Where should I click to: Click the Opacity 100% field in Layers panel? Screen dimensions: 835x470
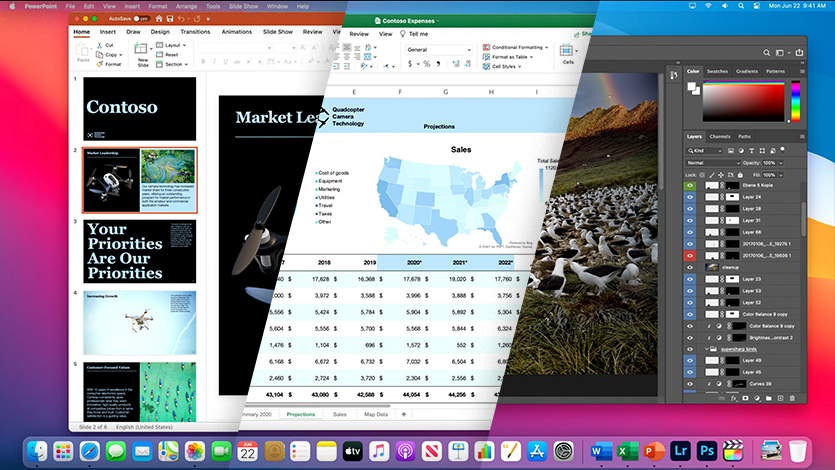point(769,163)
